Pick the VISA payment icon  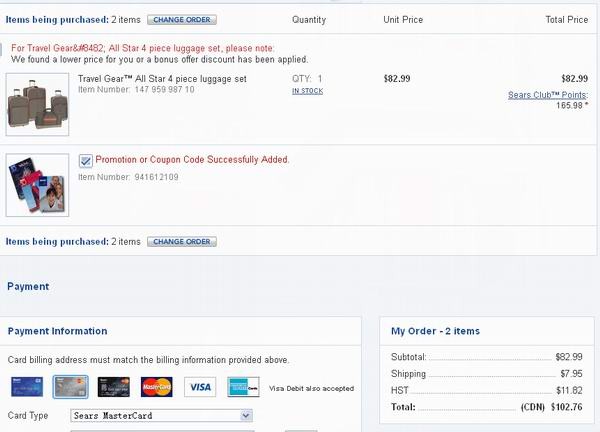[200, 387]
